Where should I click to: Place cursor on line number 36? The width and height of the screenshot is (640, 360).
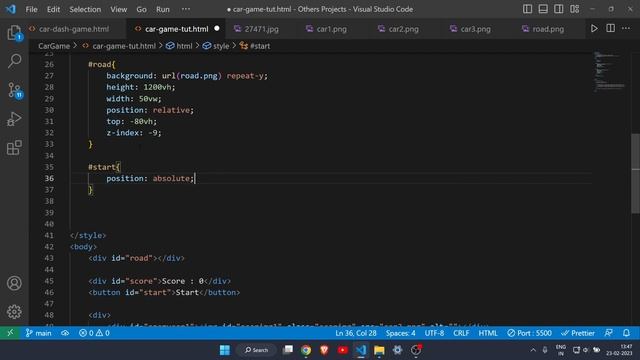coord(49,178)
